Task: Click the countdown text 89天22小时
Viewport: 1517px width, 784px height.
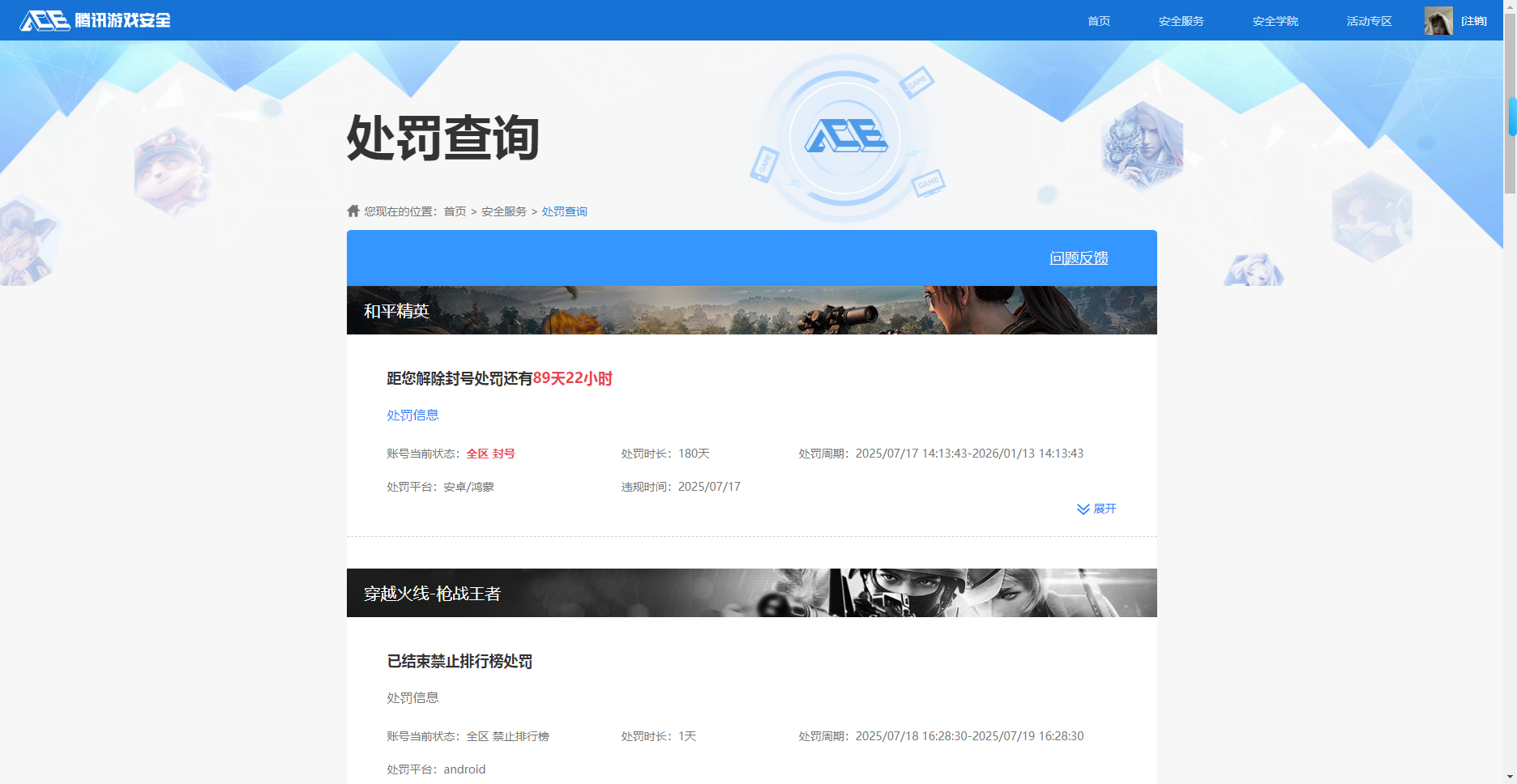Action: coord(573,378)
